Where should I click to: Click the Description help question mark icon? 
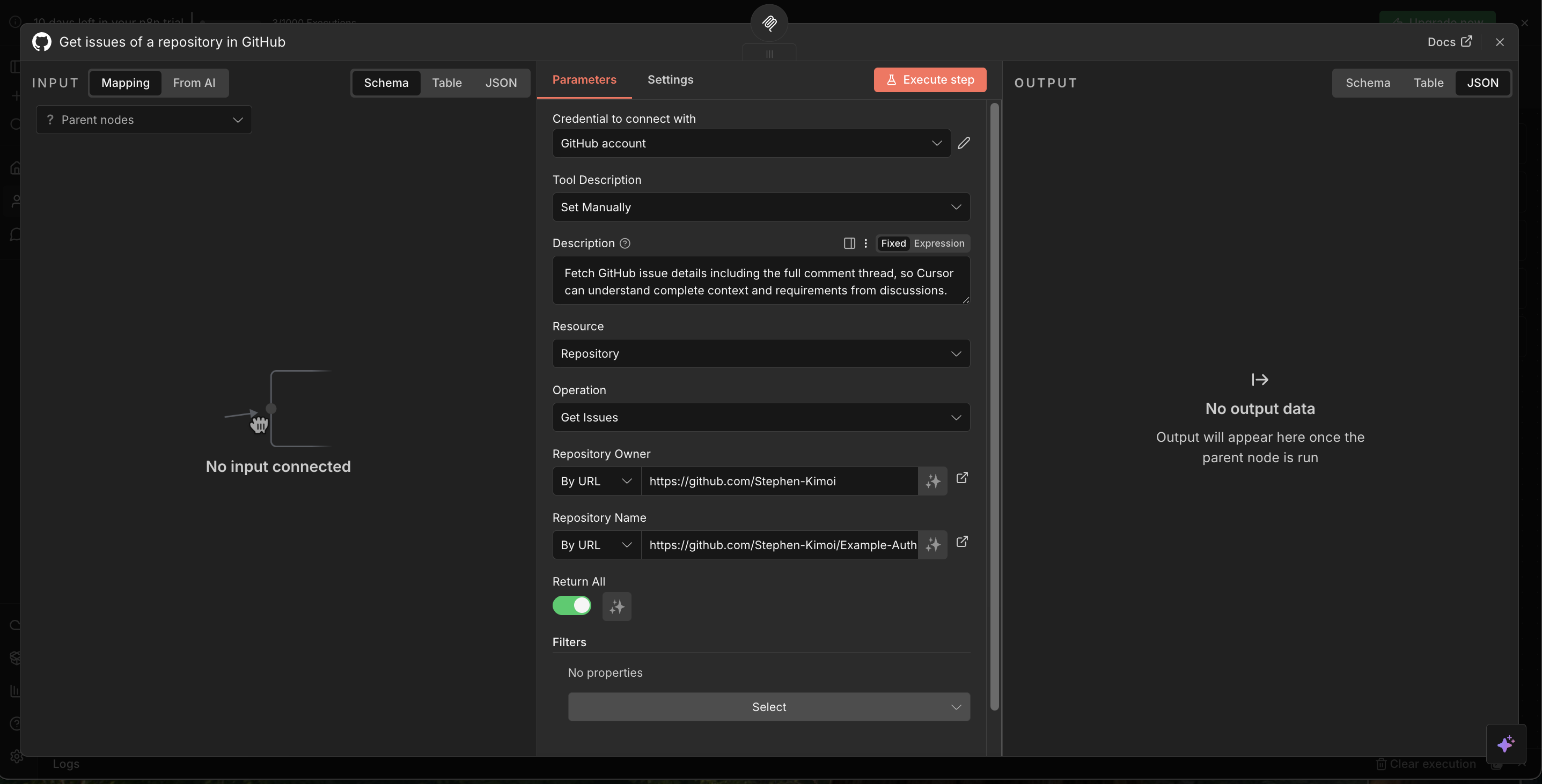[625, 243]
